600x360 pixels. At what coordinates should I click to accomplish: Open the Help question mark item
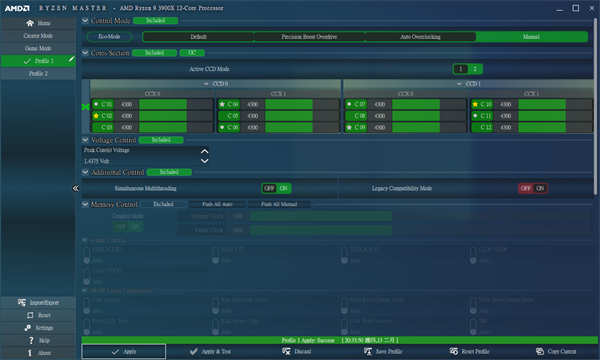click(38, 340)
